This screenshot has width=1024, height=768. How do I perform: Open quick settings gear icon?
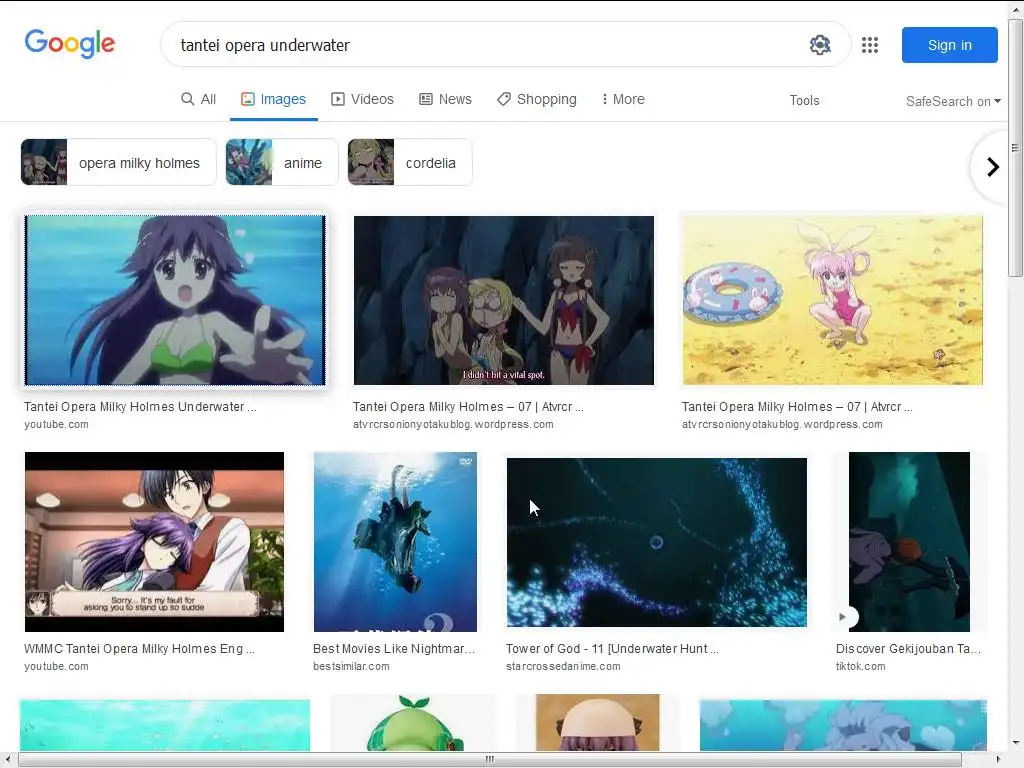click(x=820, y=45)
